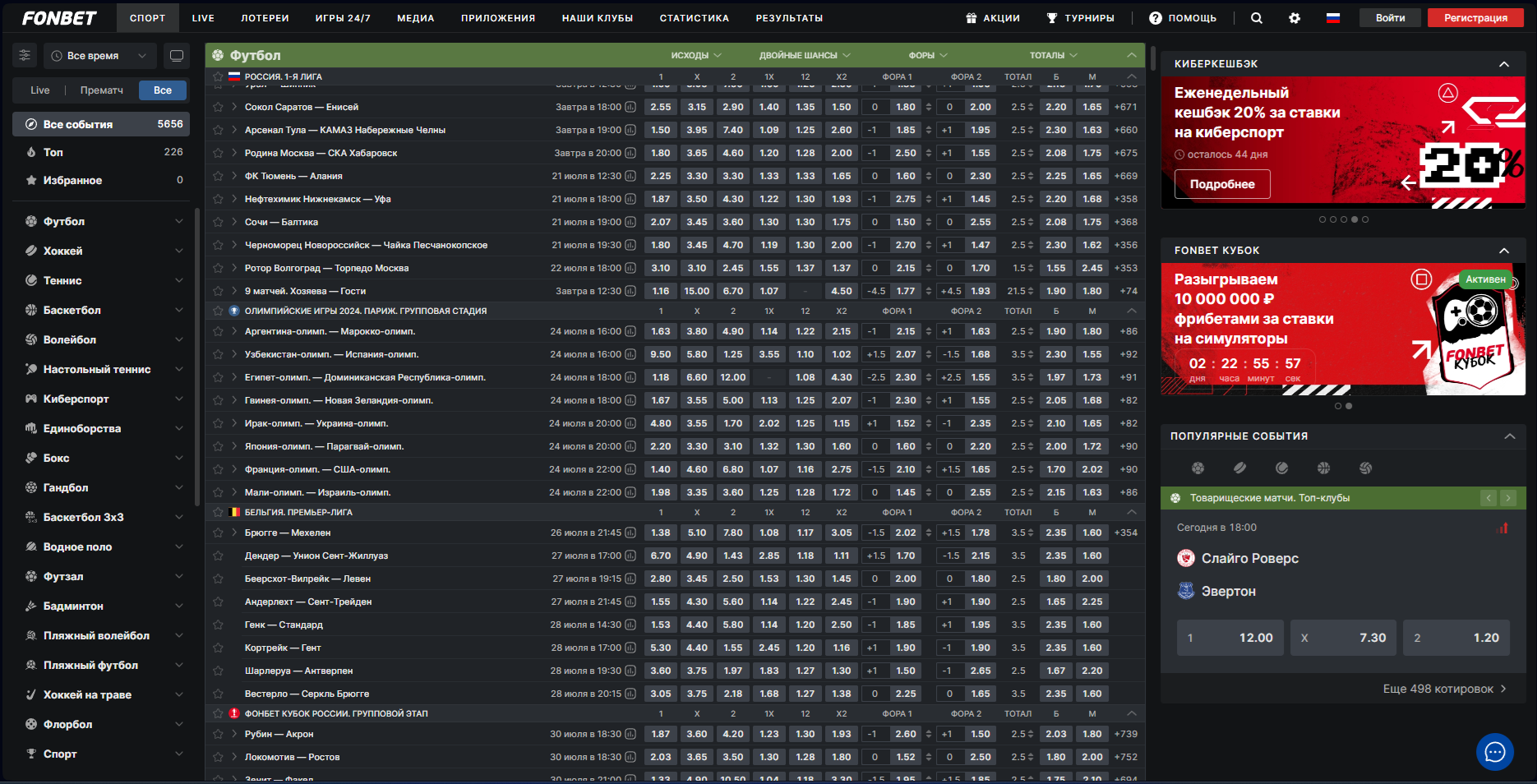The width and height of the screenshot is (1537, 784).
Task: Click the Бокс glove sidebar icon
Action: coord(31,458)
